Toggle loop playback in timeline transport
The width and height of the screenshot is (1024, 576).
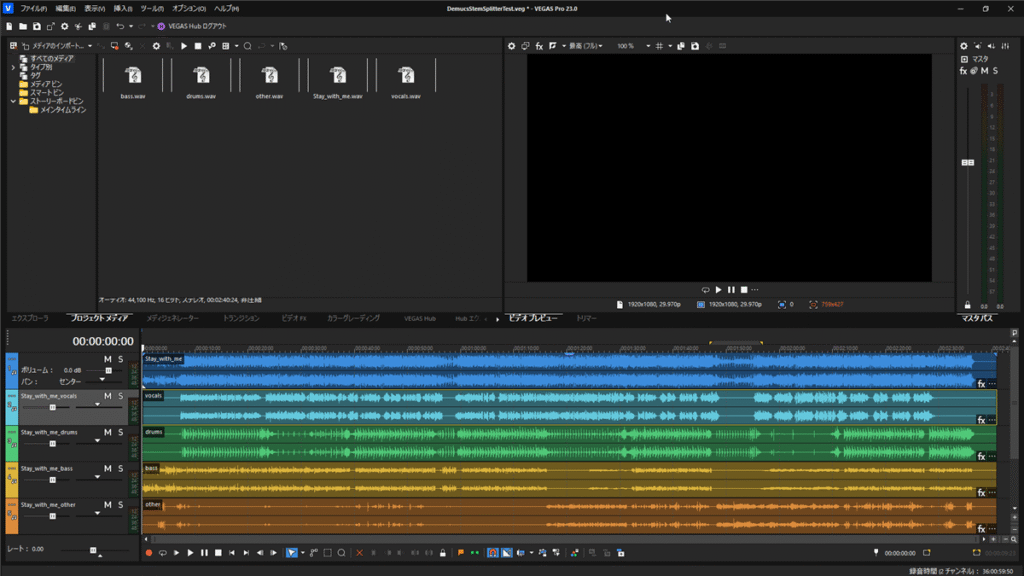point(162,553)
